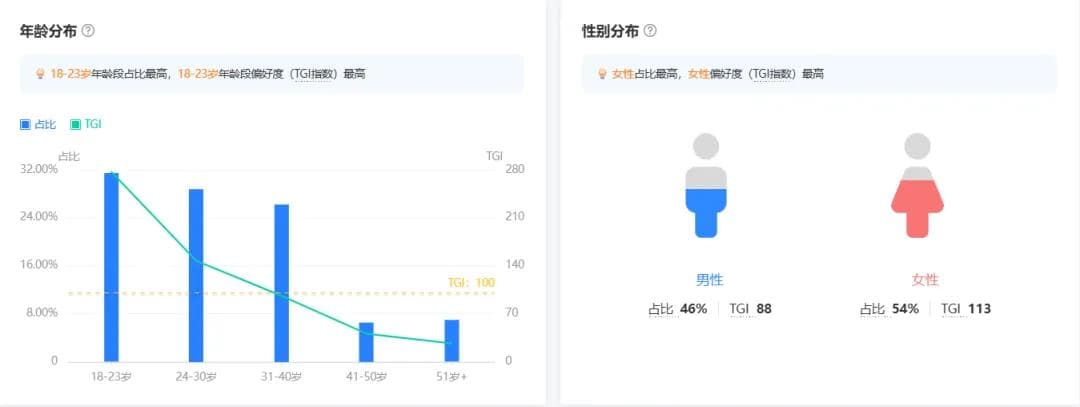This screenshot has width=1080, height=407.
Task: Toggle the TGI legend series
Action: [86, 125]
